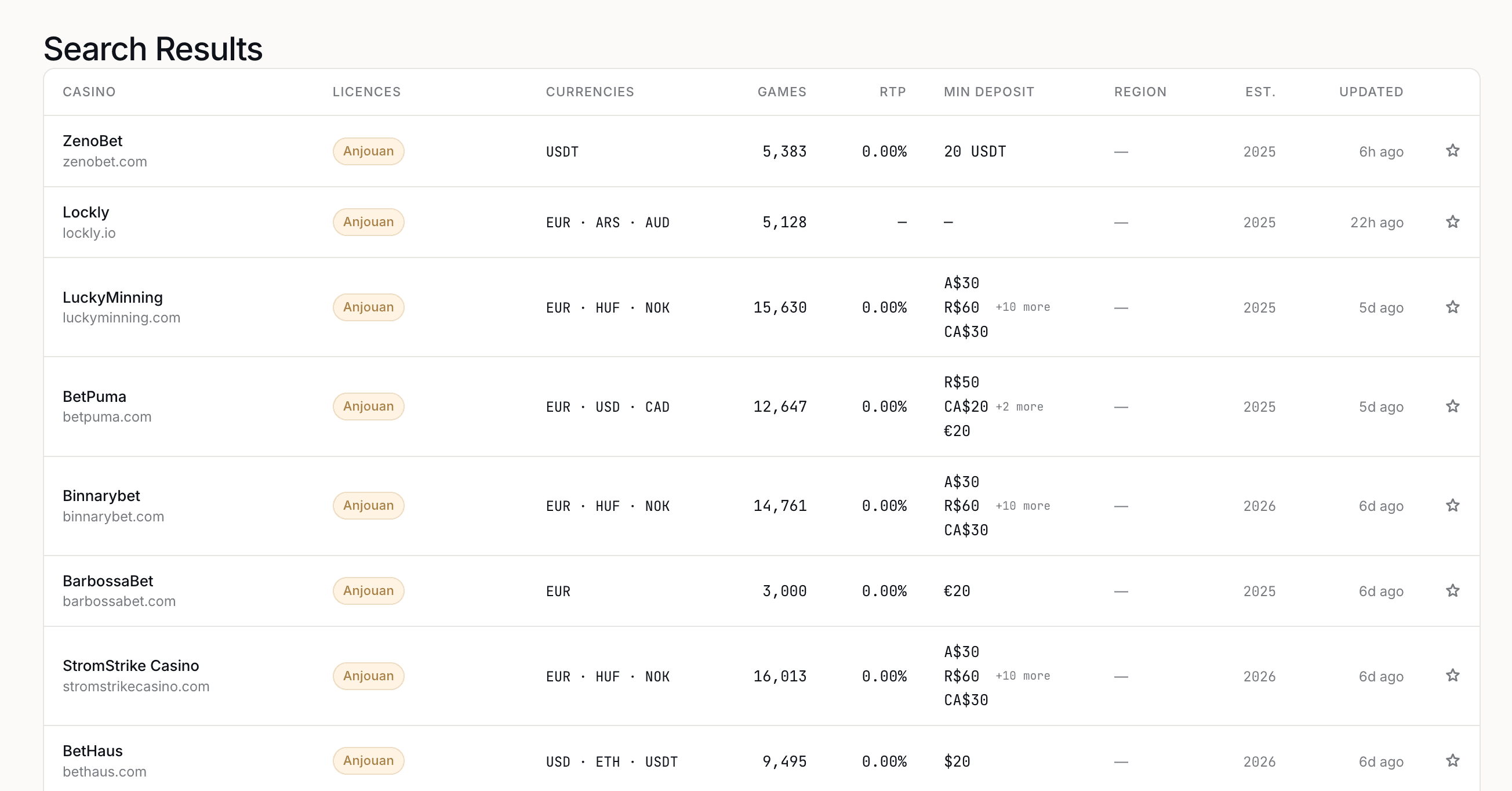The image size is (1512, 791).
Task: Bookmark Binnarybet using the star
Action: click(x=1452, y=506)
